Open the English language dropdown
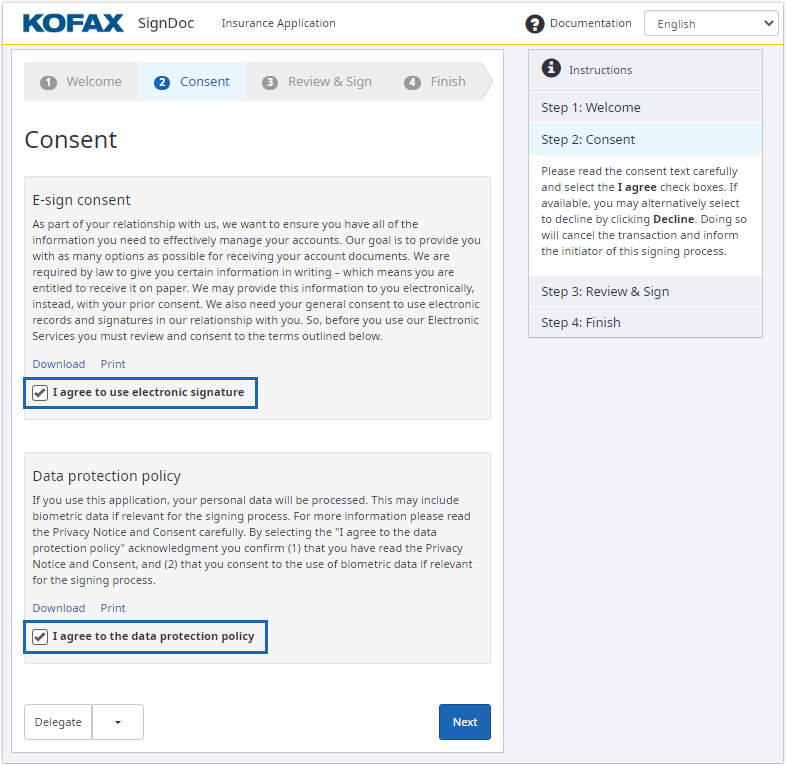Screen dimensions: 786x766 click(710, 24)
